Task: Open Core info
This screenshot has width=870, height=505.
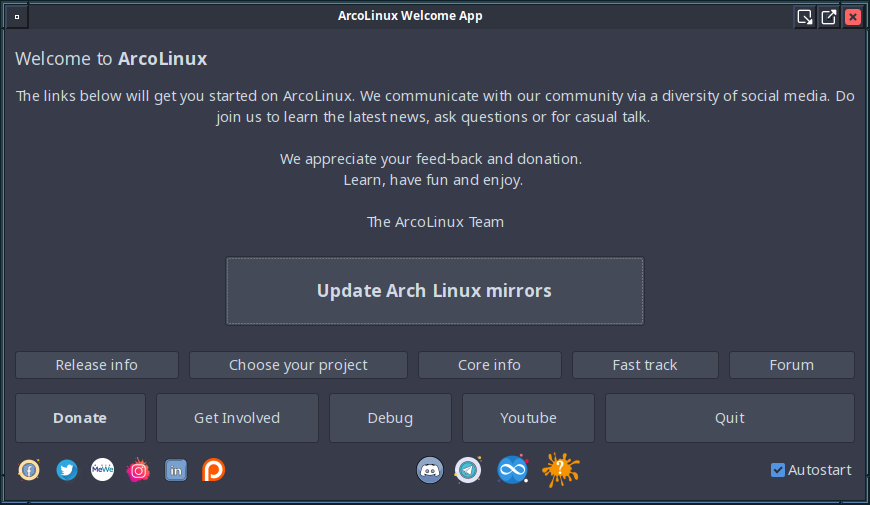Action: coord(490,365)
